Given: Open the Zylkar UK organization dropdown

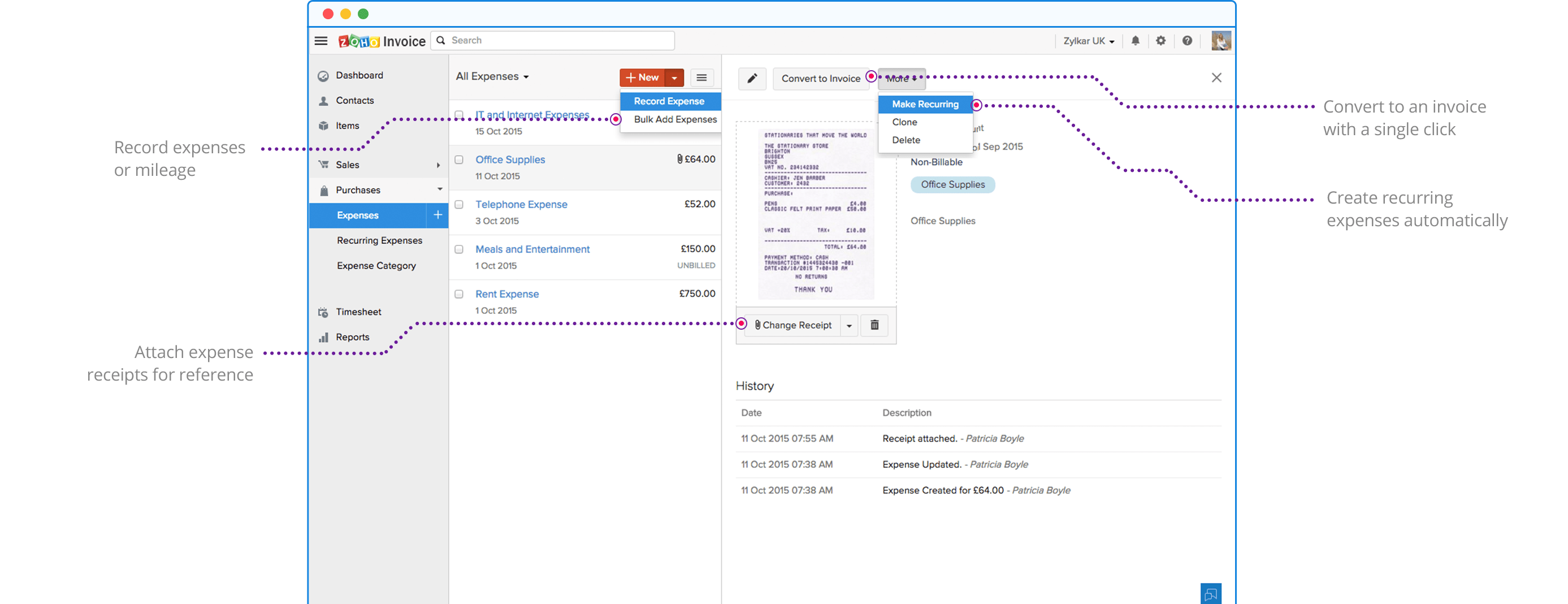Looking at the screenshot, I should coord(1088,41).
